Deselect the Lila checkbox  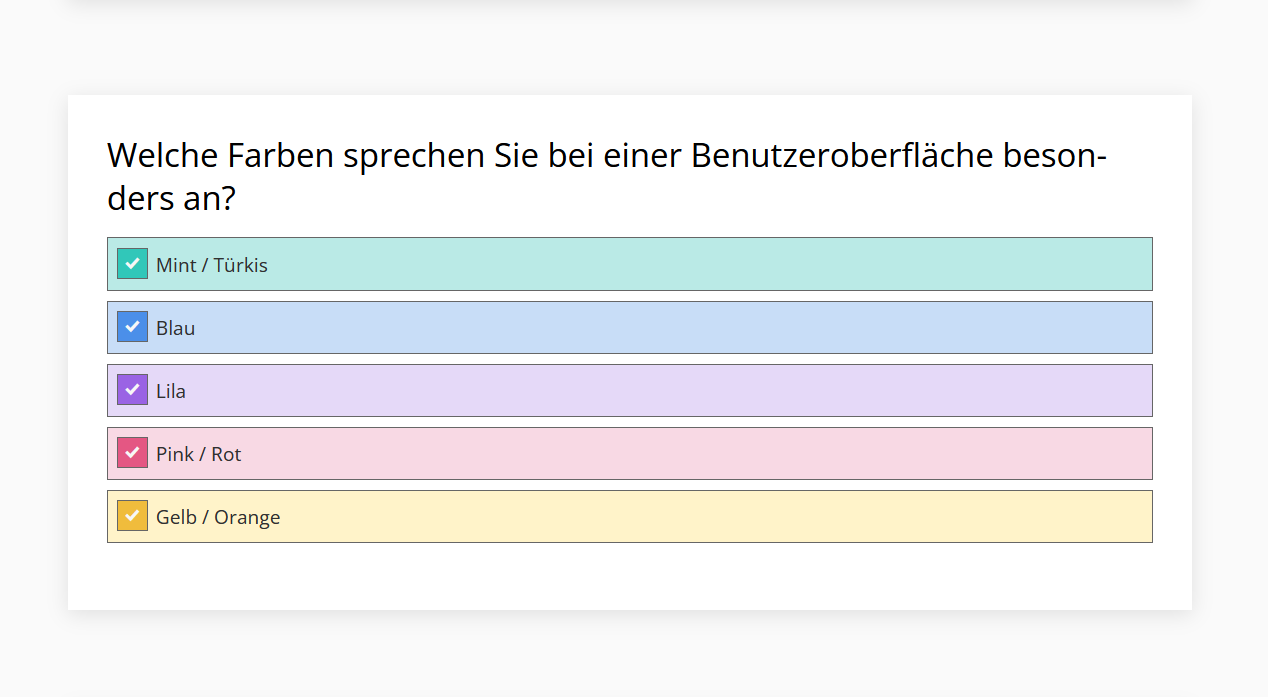click(132, 390)
